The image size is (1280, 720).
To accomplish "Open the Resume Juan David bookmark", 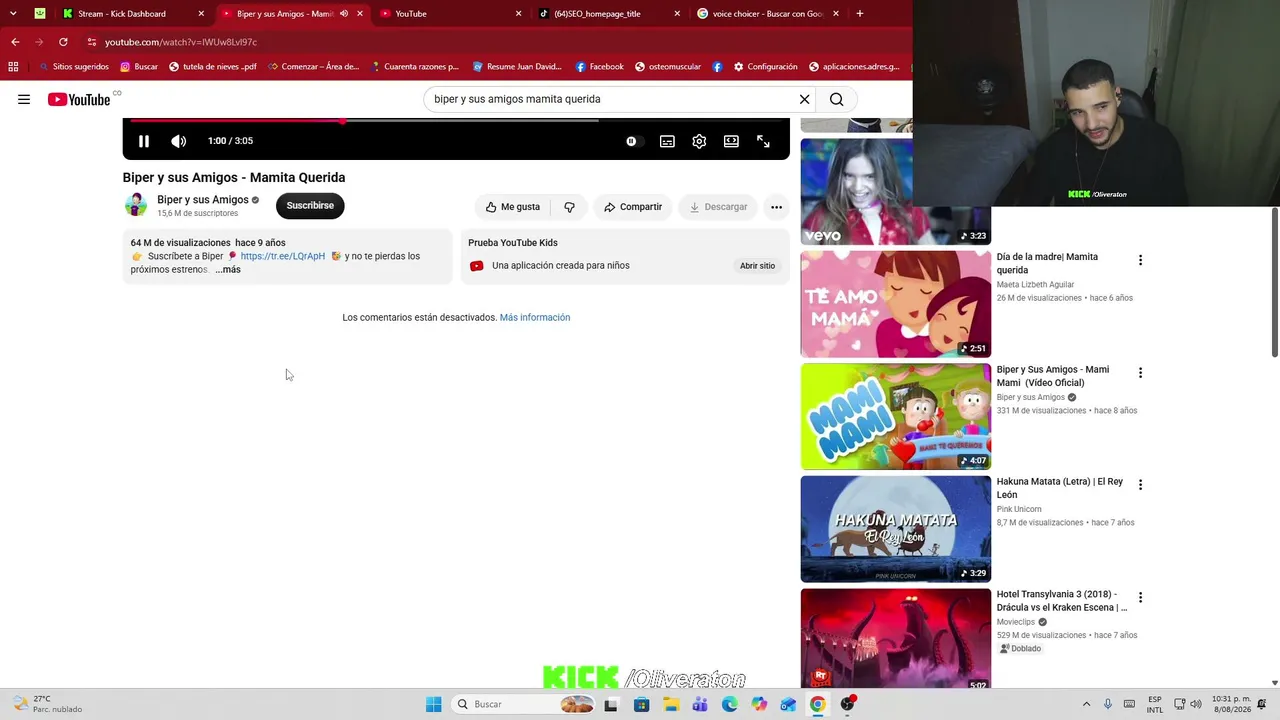I will coord(517,67).
